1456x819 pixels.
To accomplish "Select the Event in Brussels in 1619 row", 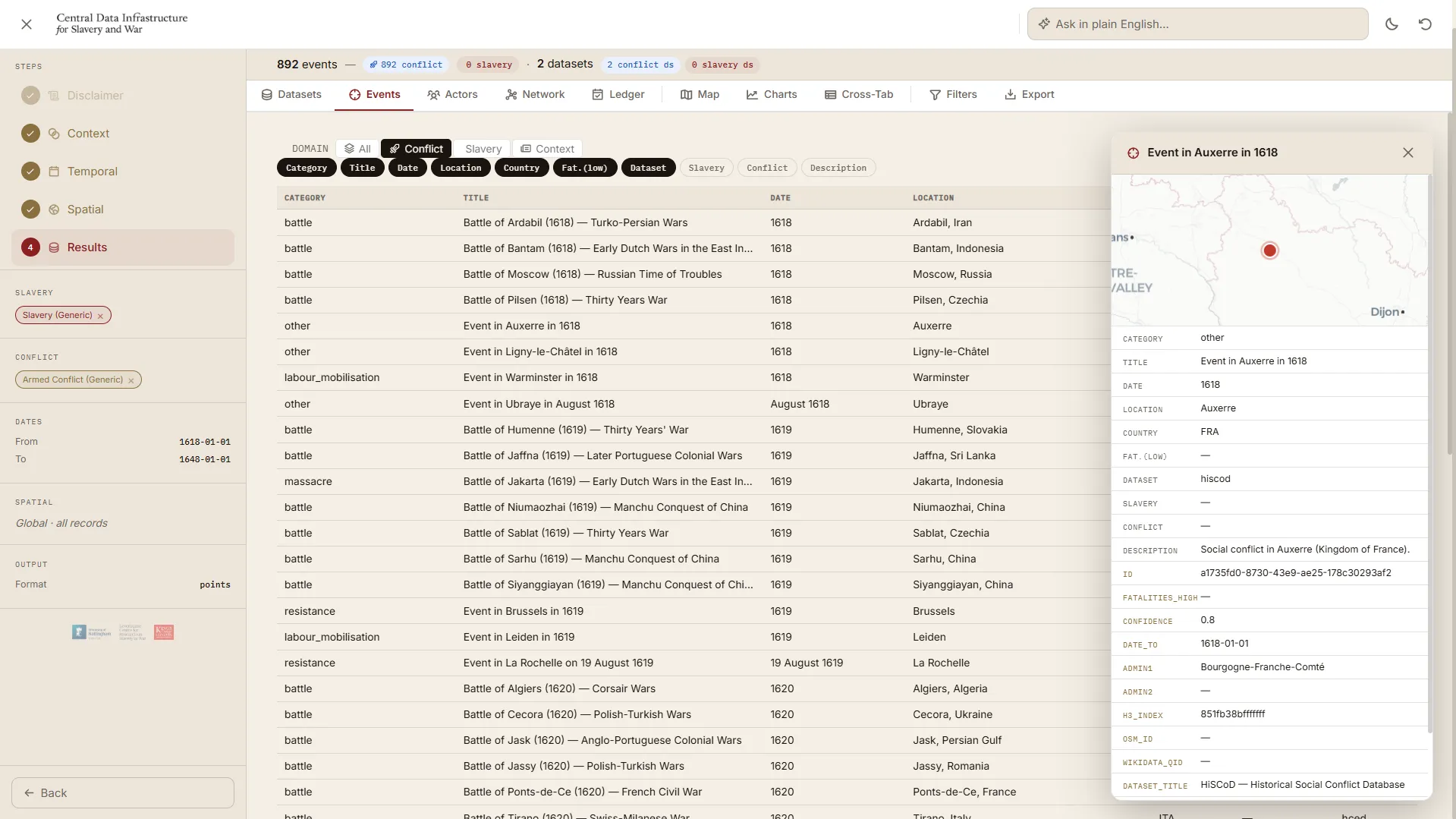I will [693, 611].
